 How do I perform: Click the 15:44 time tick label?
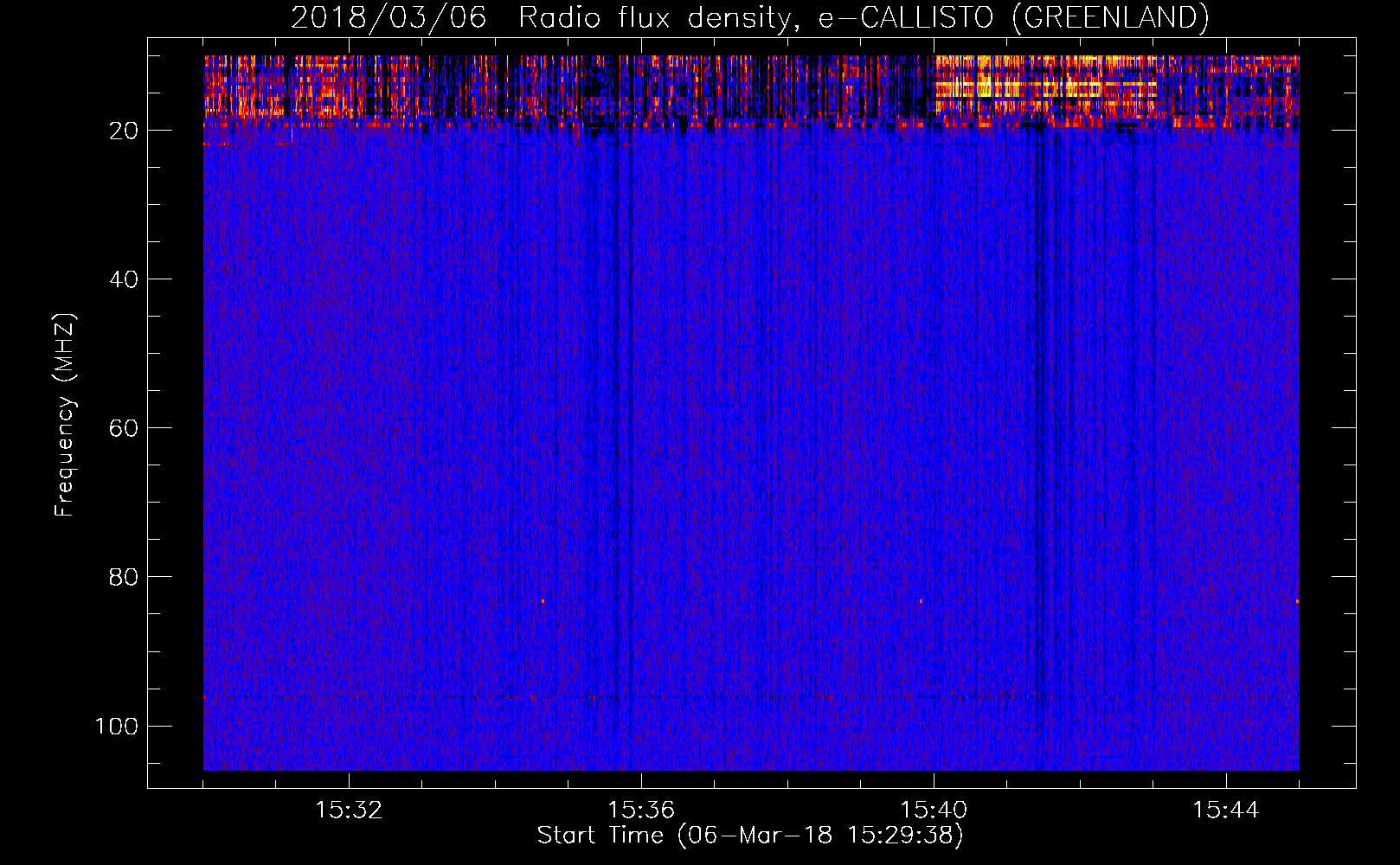1226,811
